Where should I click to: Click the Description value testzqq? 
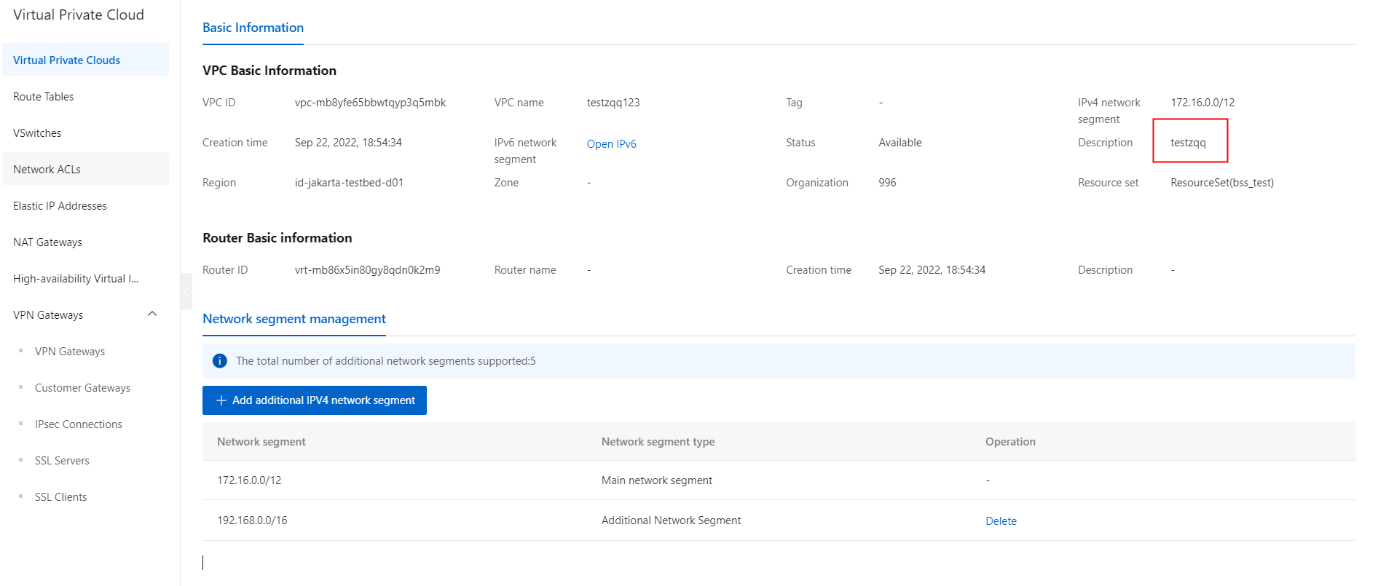point(1189,143)
